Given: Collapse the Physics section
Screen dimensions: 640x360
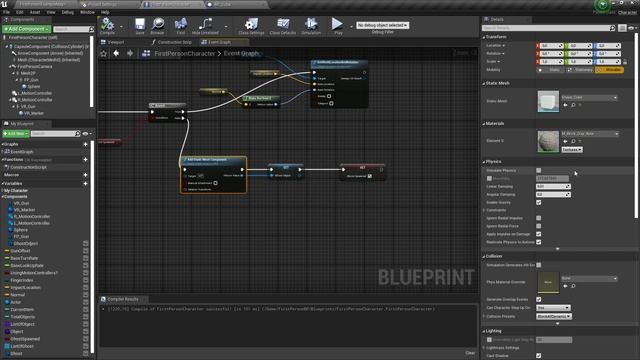Looking at the screenshot, I should 484,162.
